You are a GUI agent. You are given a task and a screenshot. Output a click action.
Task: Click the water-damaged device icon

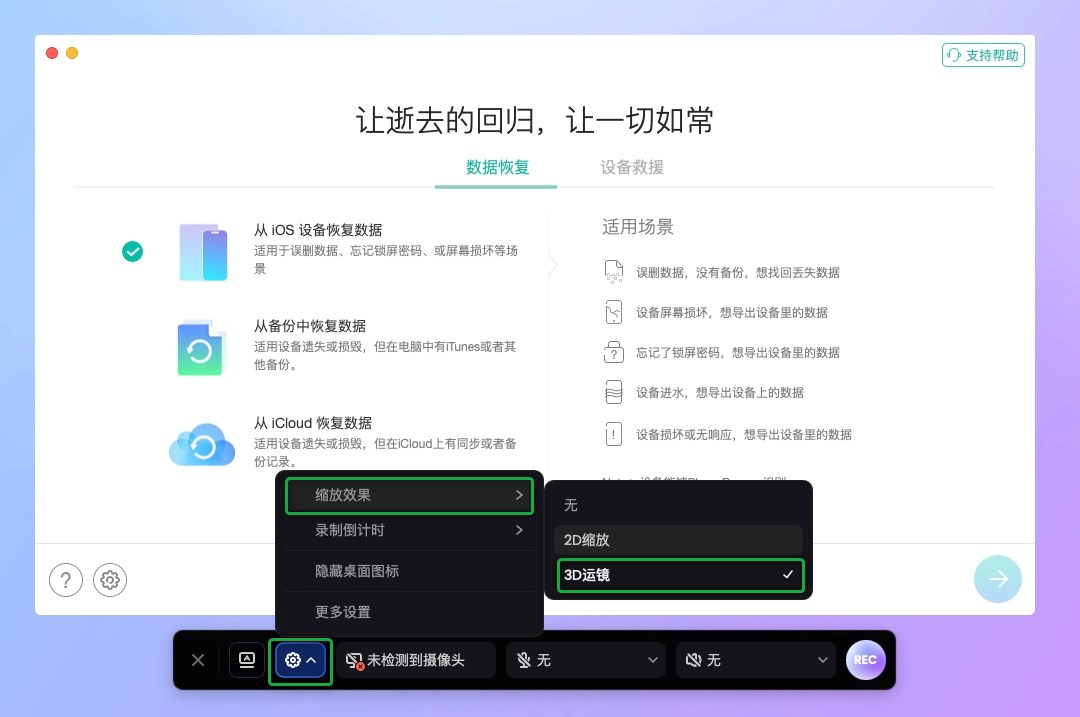coord(614,392)
